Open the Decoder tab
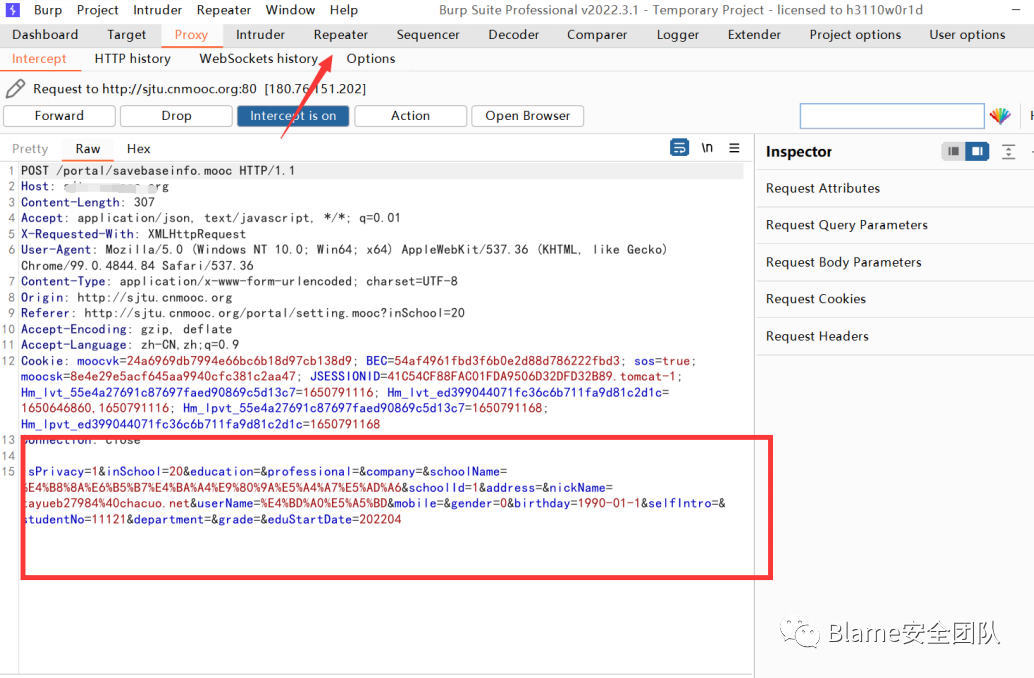 pyautogui.click(x=513, y=34)
